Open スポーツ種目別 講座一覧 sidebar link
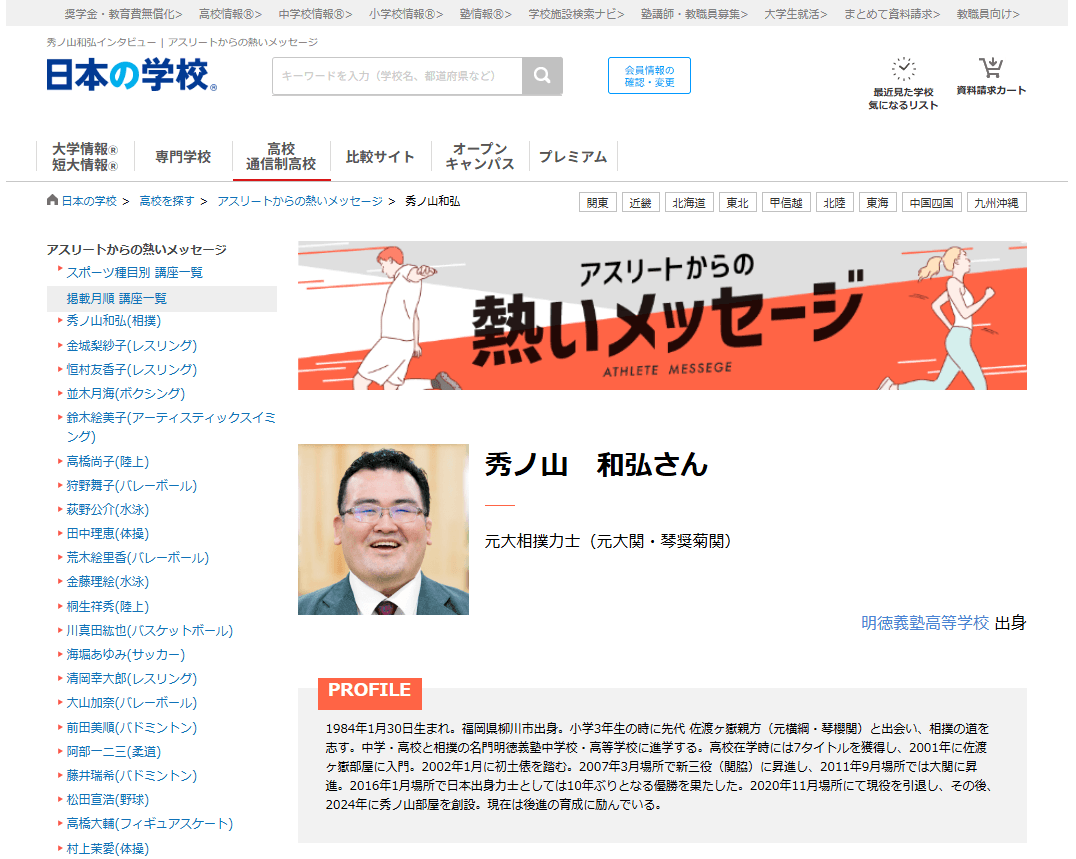The image size is (1076, 859). coord(134,272)
